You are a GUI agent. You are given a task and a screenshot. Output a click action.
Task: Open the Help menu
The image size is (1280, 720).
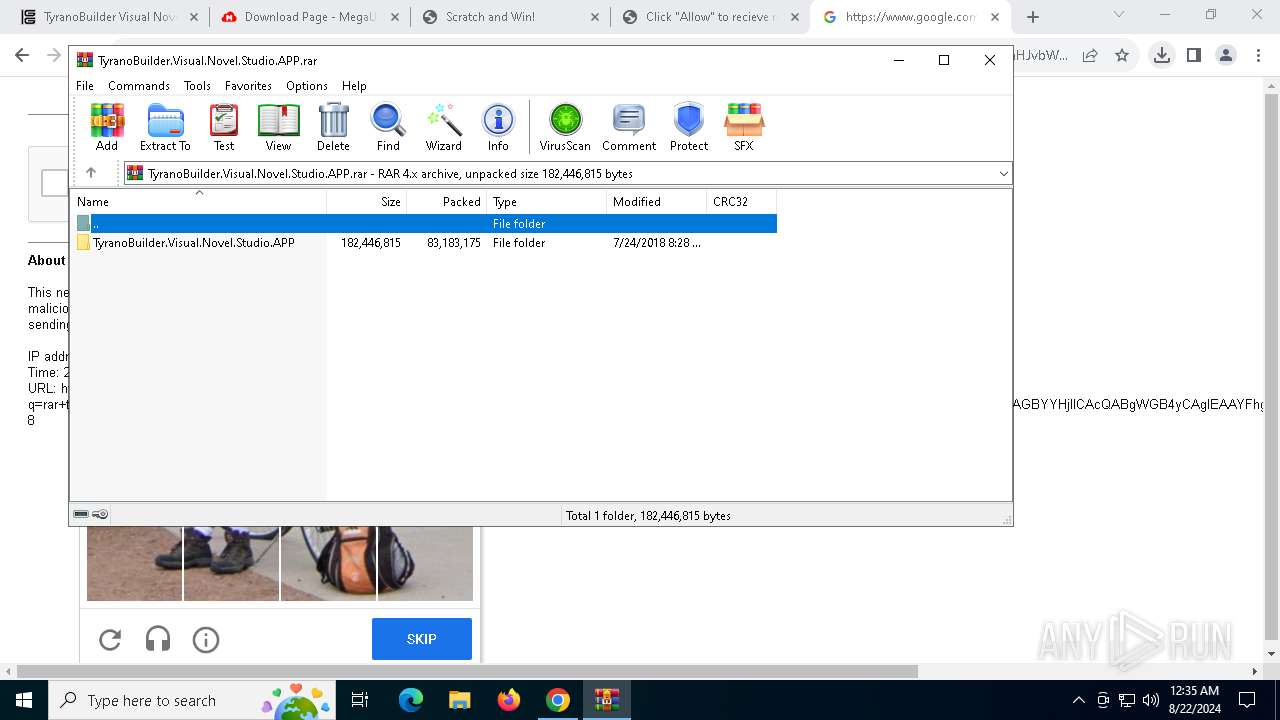(354, 86)
